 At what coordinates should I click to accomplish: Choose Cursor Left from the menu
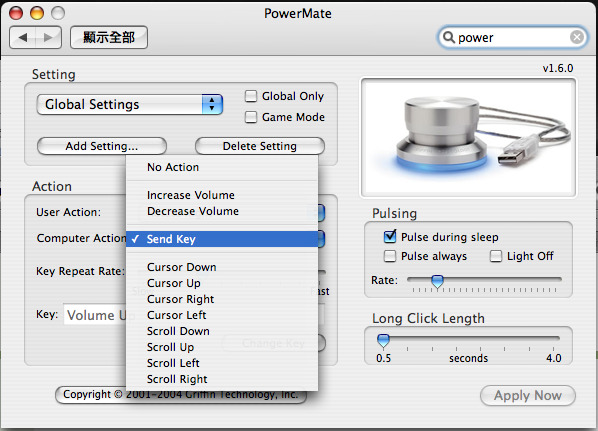tap(222, 315)
